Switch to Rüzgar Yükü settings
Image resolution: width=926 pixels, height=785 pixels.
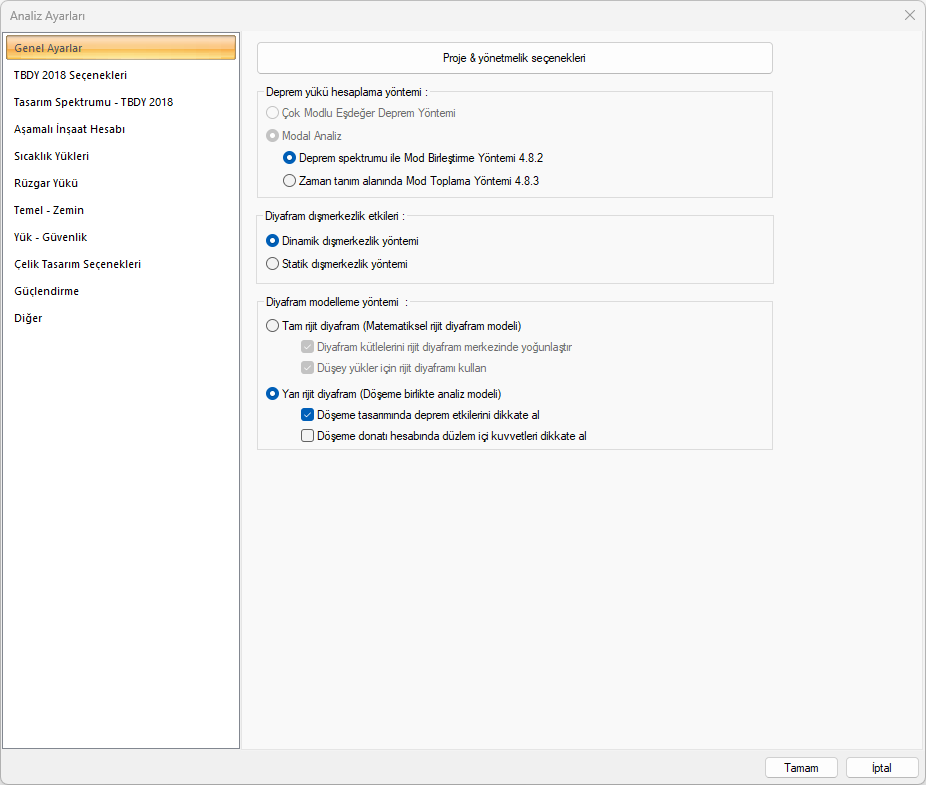(46, 183)
